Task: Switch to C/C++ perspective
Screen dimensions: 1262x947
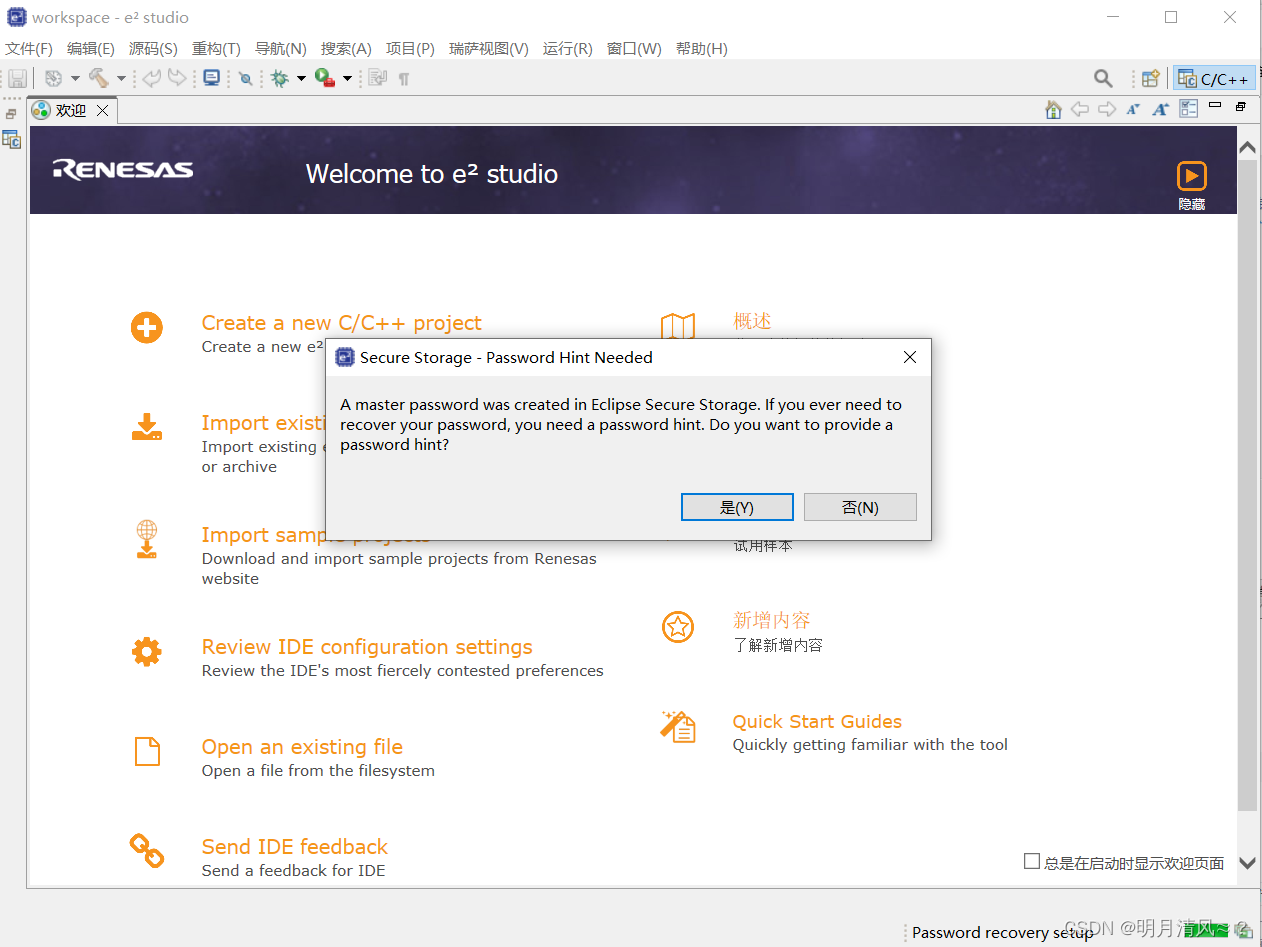Action: coord(1214,78)
